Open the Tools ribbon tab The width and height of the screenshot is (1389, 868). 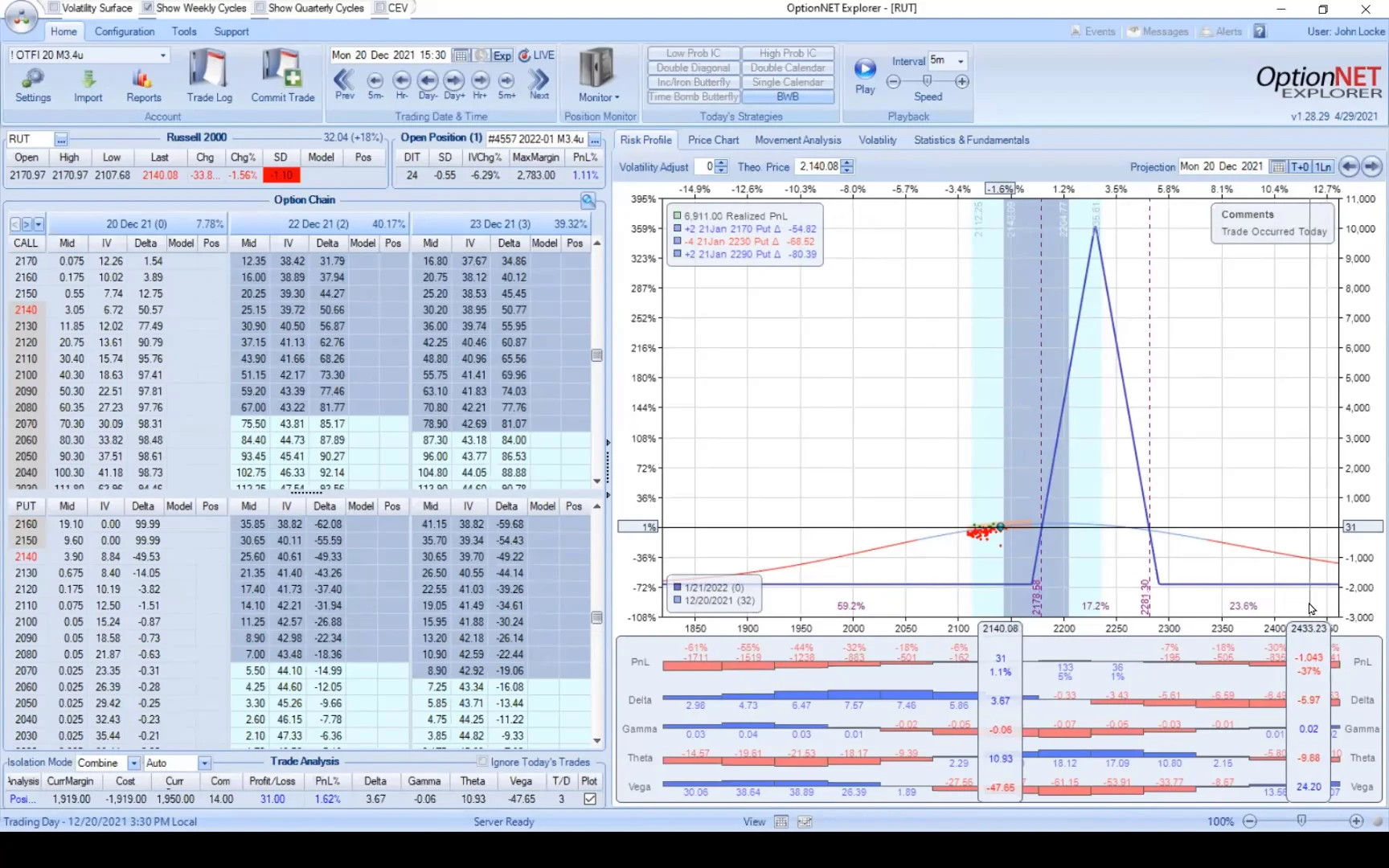tap(184, 31)
